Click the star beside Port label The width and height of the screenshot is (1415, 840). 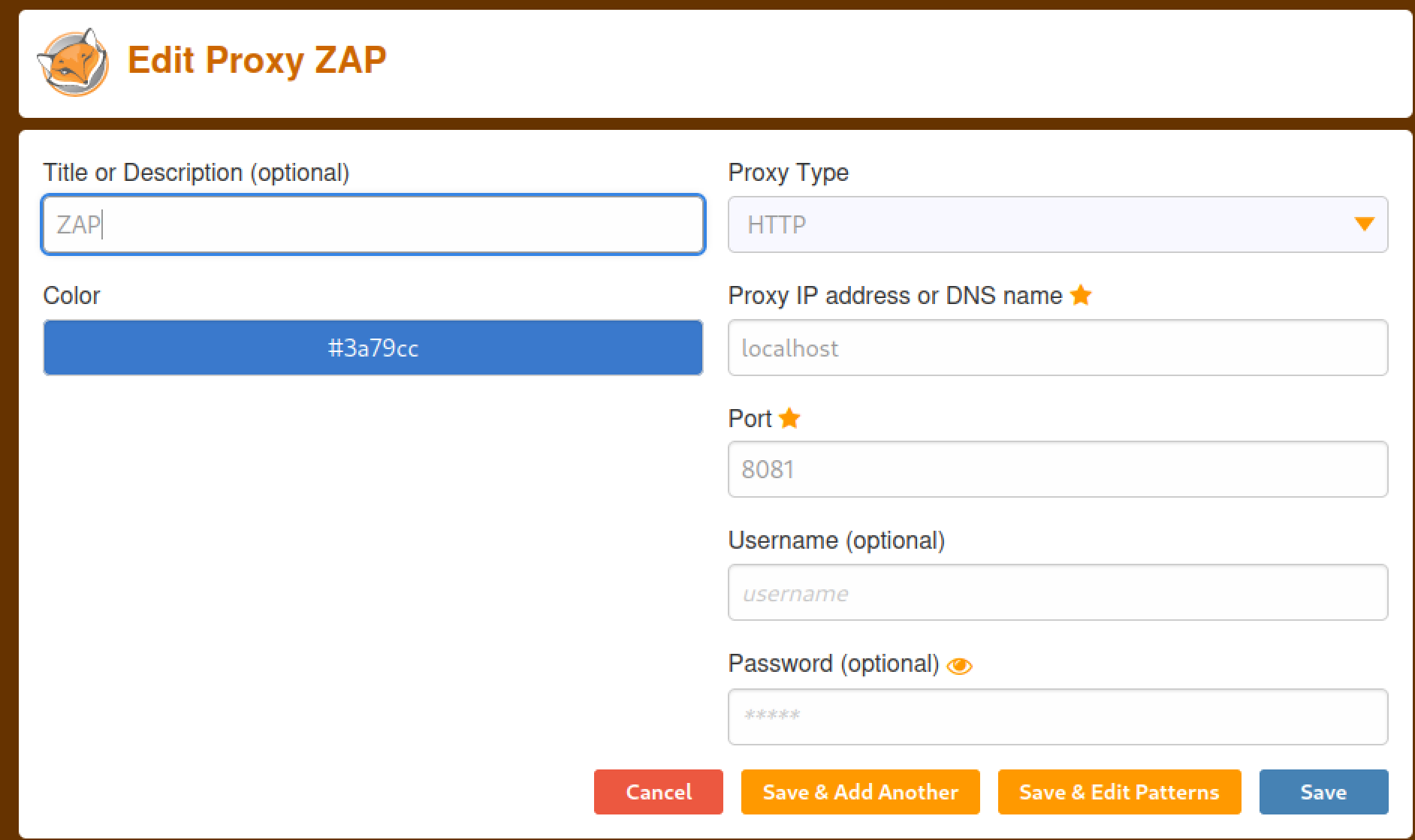click(x=789, y=418)
